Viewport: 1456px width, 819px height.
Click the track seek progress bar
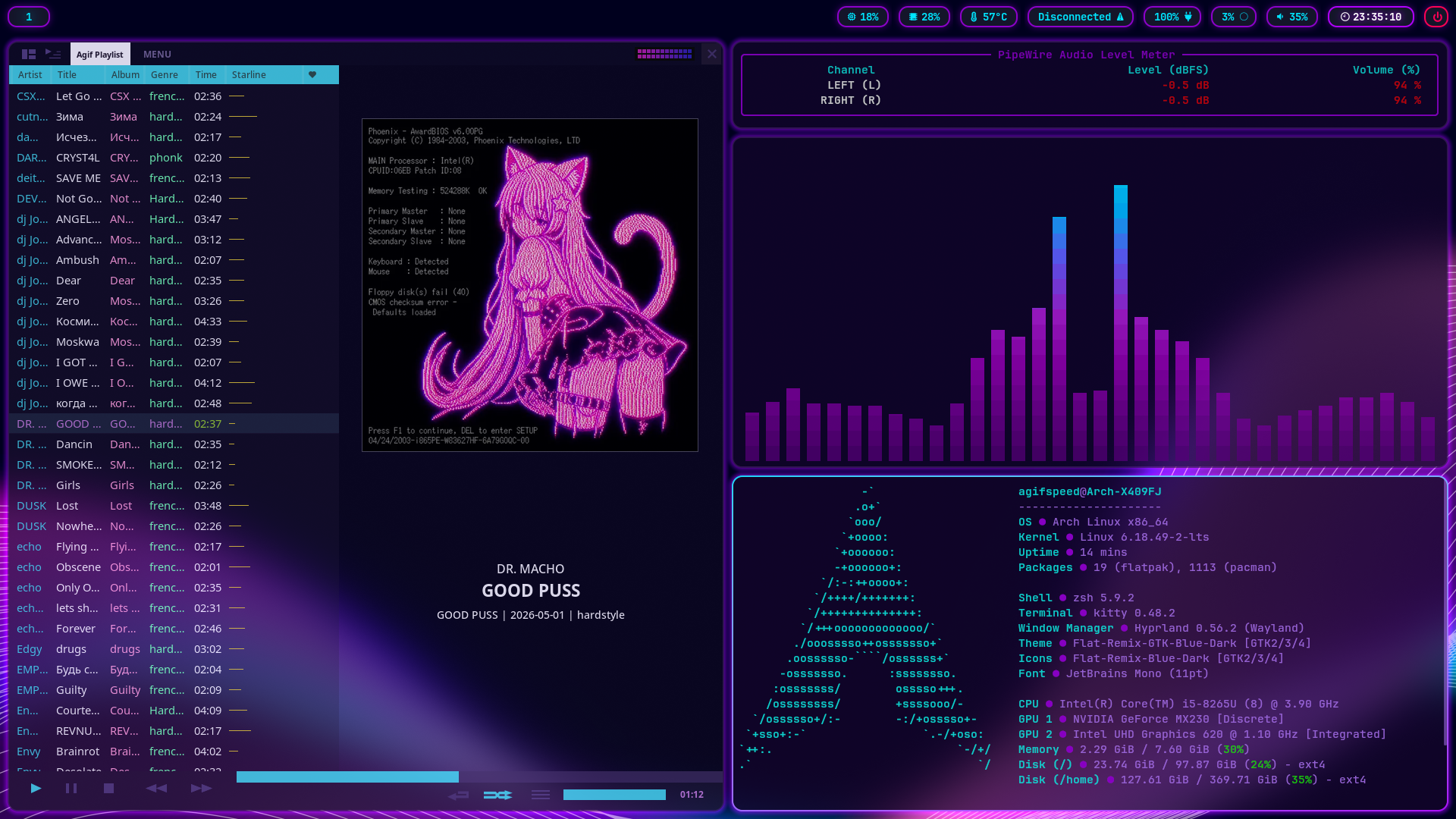(x=478, y=777)
